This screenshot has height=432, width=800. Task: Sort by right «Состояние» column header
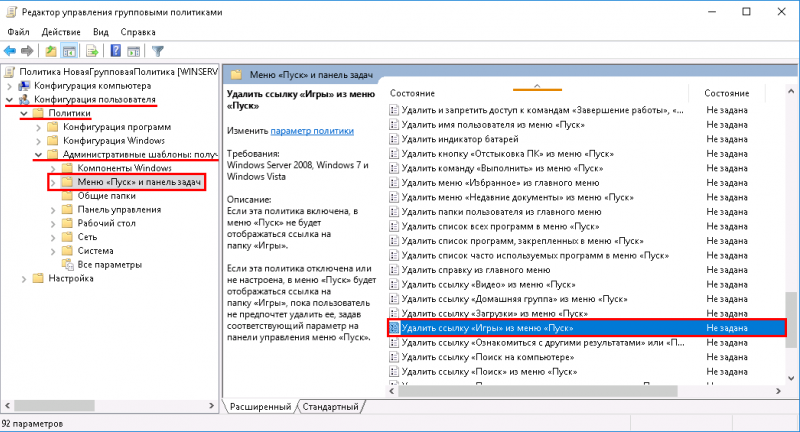coord(727,93)
